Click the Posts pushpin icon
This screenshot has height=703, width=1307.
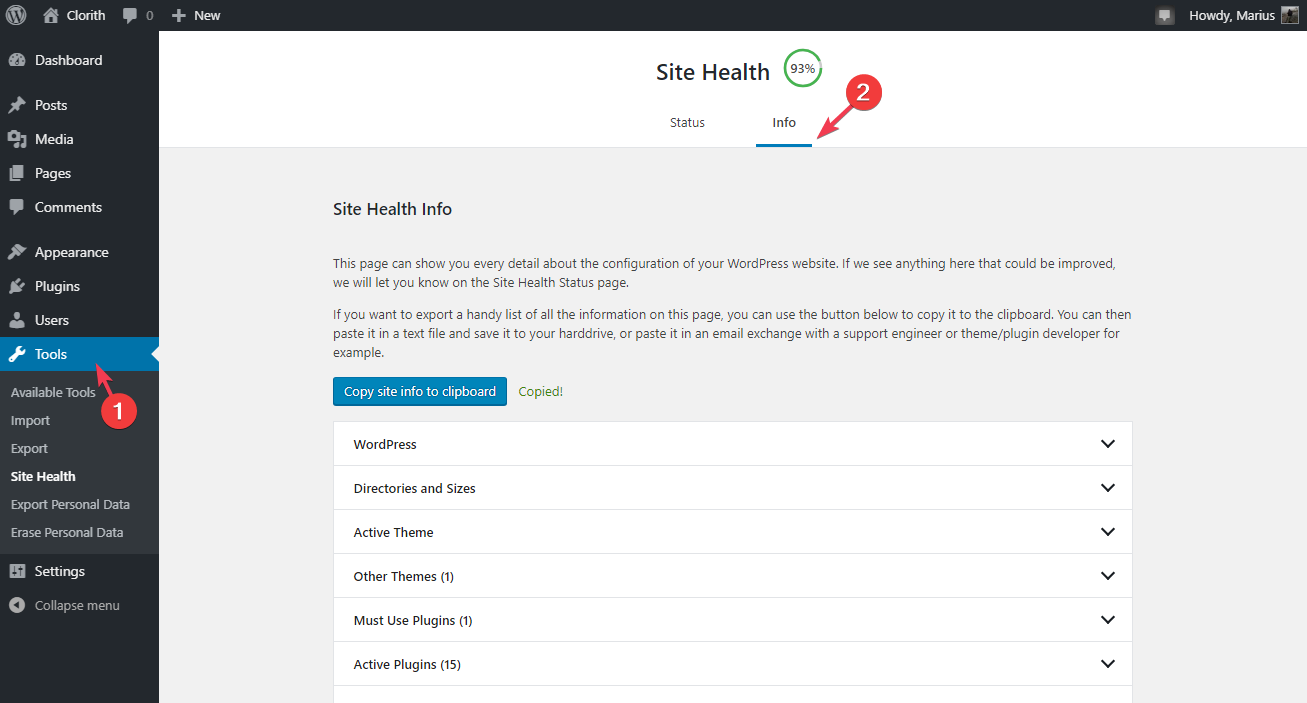(x=17, y=105)
